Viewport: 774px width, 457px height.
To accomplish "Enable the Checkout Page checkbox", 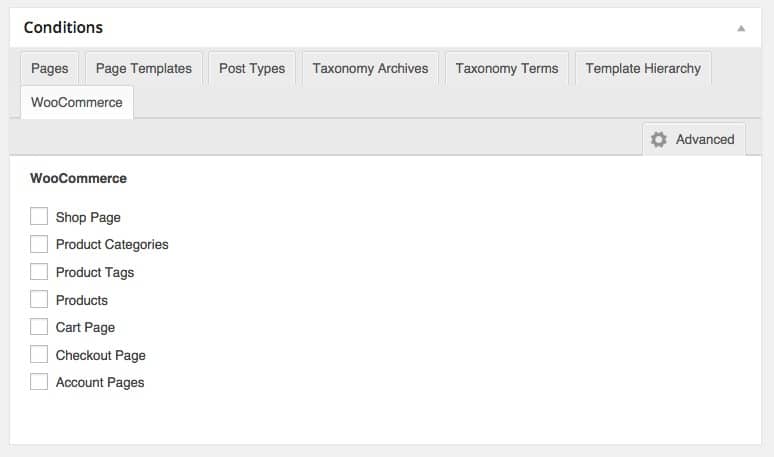I will tap(39, 354).
